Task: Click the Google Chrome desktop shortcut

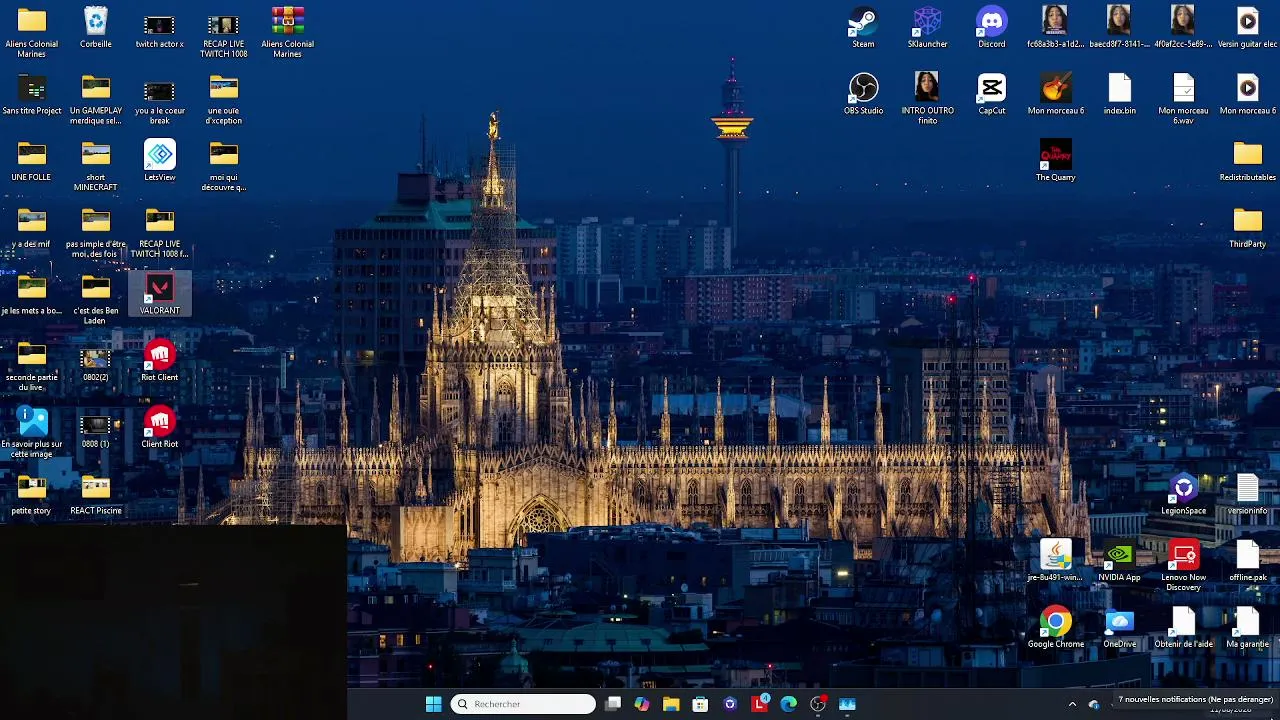Action: (x=1055, y=622)
